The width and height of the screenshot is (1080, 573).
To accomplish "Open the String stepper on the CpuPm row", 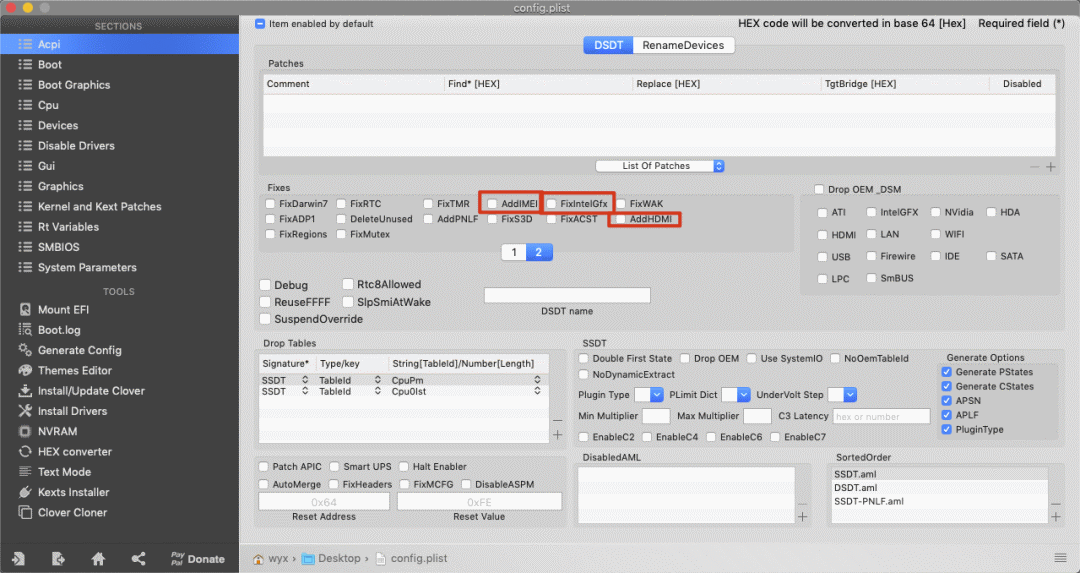I will point(537,380).
